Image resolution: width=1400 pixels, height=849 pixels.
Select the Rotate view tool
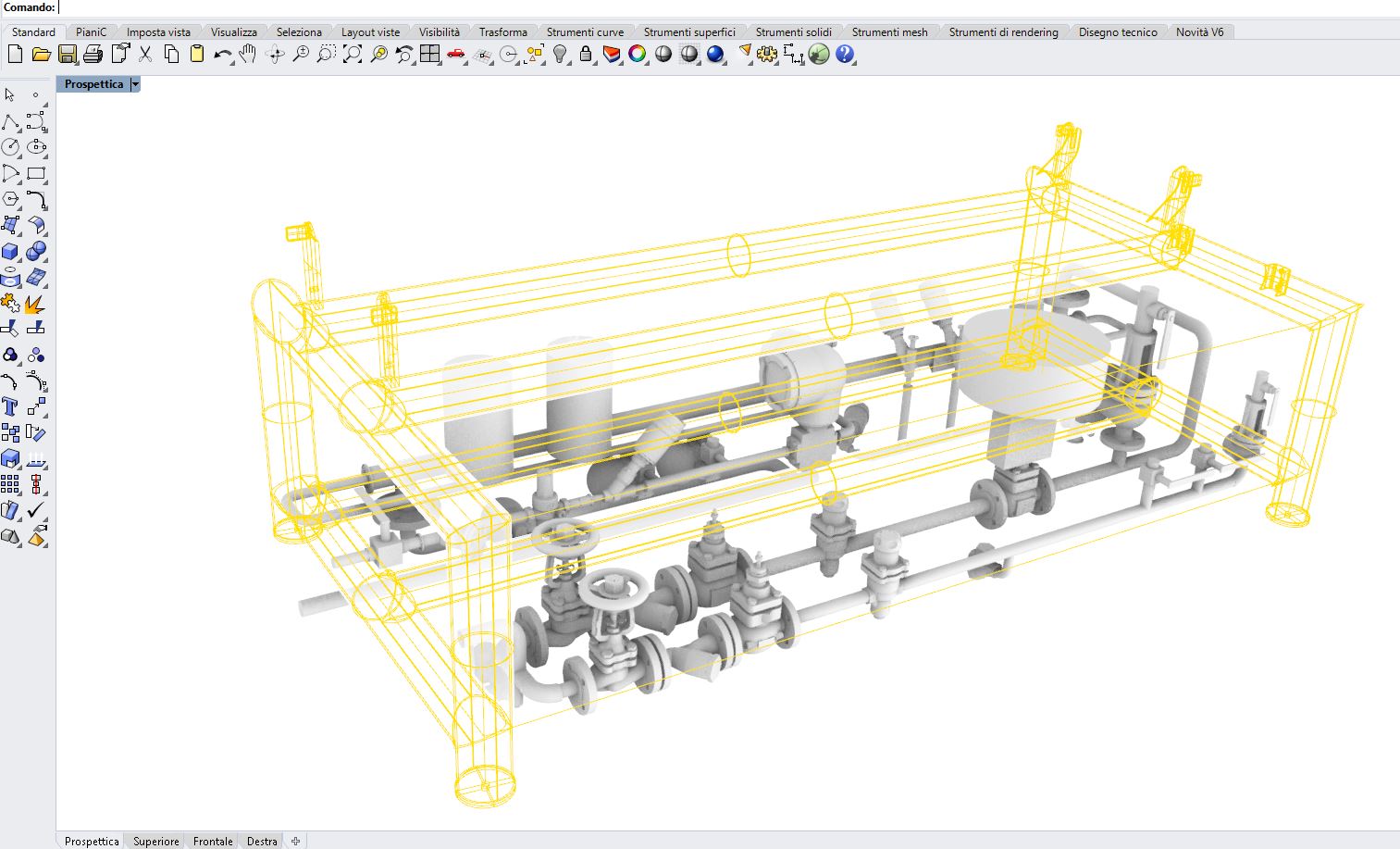[x=275, y=55]
